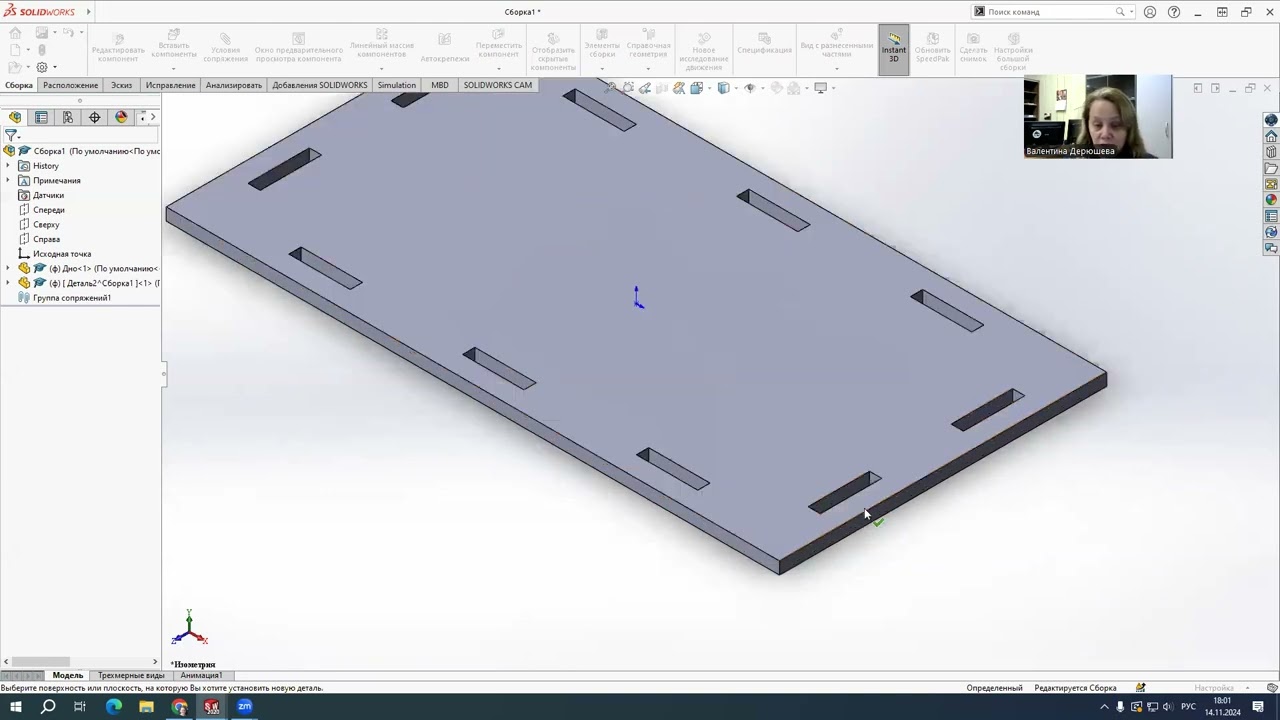1280x720 pixels.
Task: Click View Settings monitor icon
Action: (821, 88)
